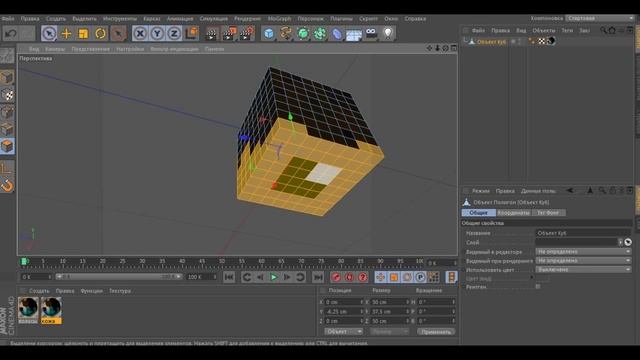Viewport: 640px width, 360px height.
Task: Toggle position keyframe recording
Action: click(x=380, y=277)
